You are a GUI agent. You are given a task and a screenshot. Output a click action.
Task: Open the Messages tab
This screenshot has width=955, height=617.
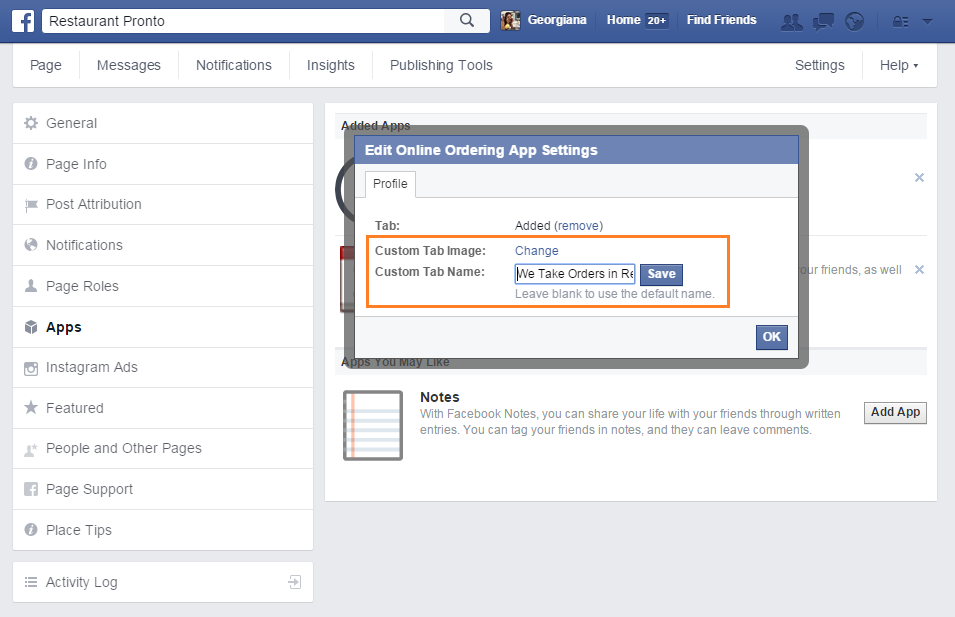coord(129,65)
